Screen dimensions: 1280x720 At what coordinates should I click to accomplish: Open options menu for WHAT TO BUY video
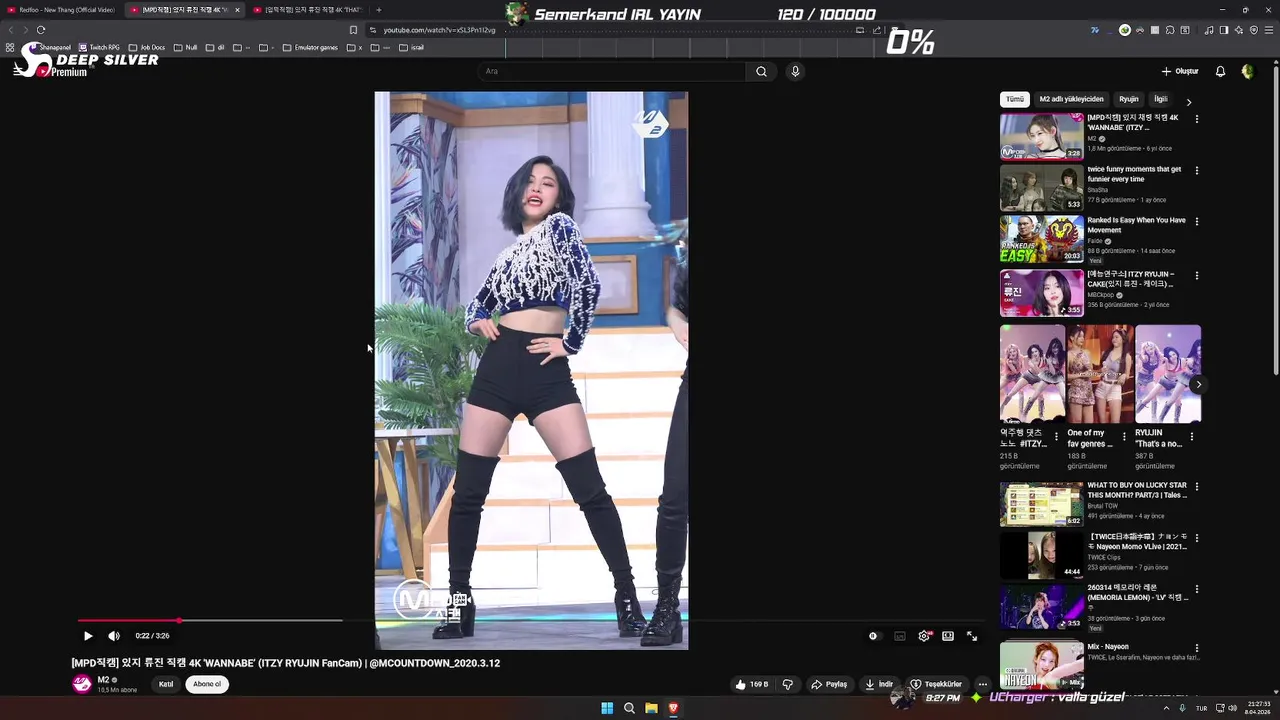point(1196,487)
